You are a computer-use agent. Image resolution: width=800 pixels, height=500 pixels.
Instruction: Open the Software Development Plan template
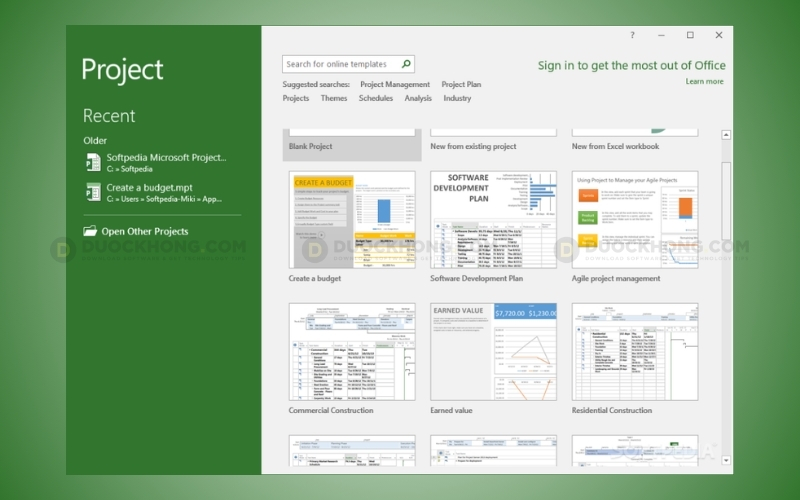493,219
